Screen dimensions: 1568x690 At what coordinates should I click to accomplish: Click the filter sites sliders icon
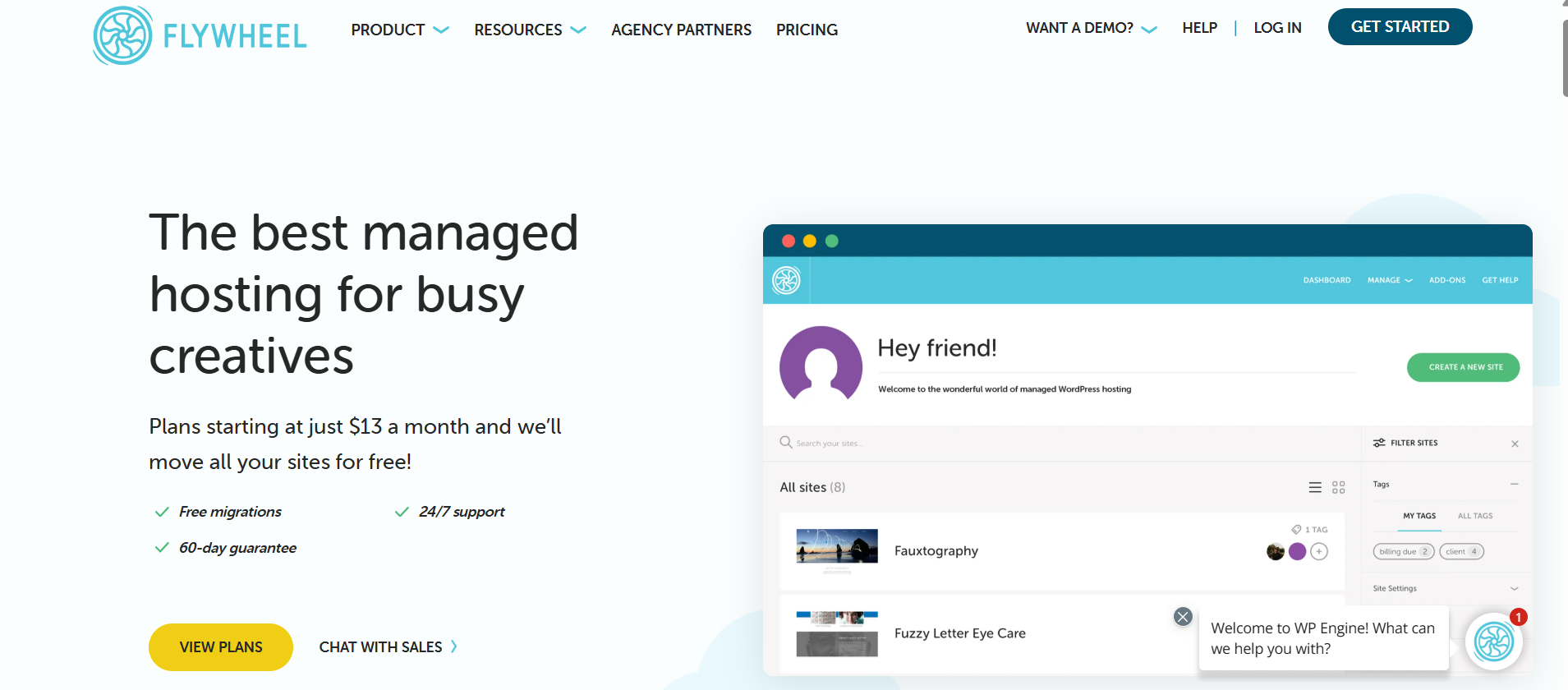[1379, 443]
